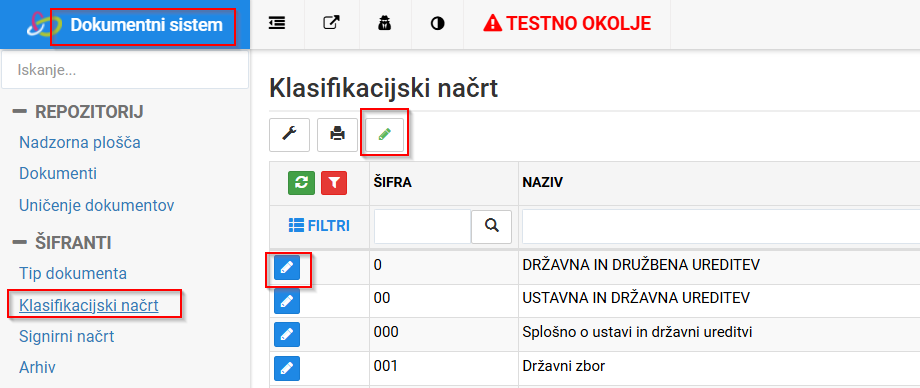Select Klasifikacijski načrt in sidebar
Screen dimensions: 920x388
point(89,305)
